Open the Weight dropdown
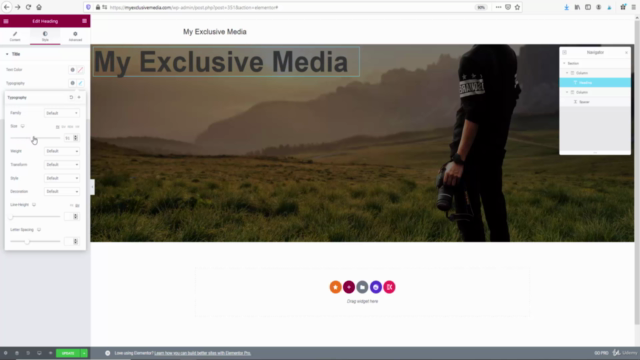Viewport: 640px width, 360px height. [x=62, y=151]
